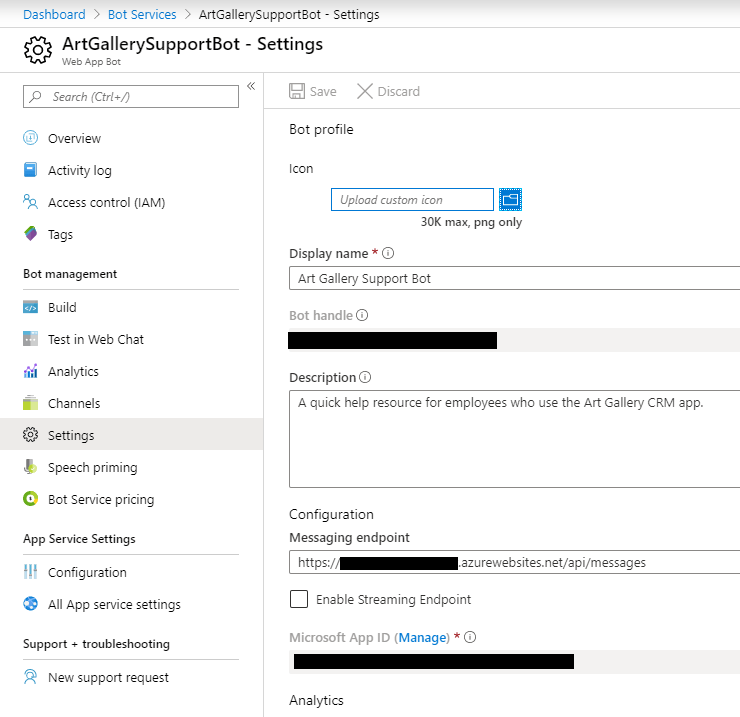Click the Microsoft App ID info icon
740x717 pixels.
[x=470, y=637]
